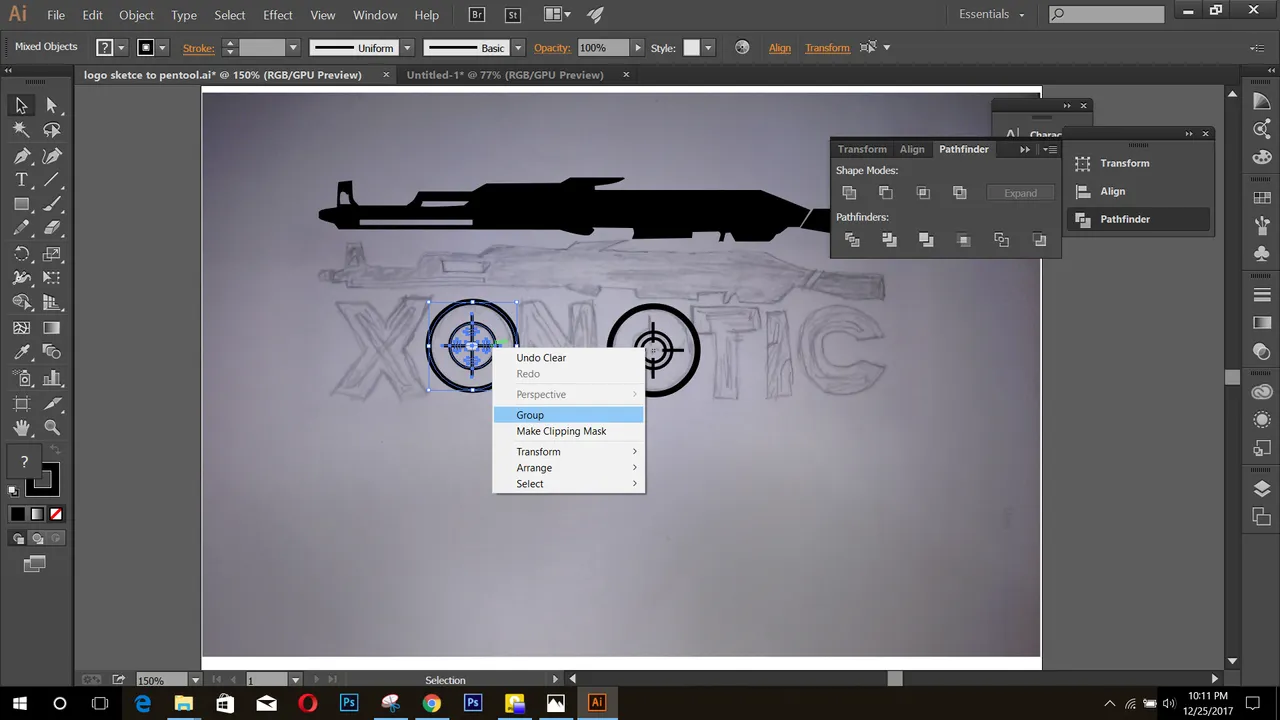Click the Transform link in control bar
The height and width of the screenshot is (720, 1280).
827,48
